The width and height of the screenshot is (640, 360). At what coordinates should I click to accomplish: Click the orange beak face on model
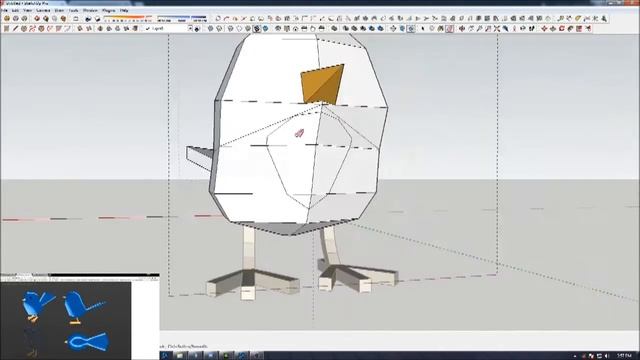coord(322,84)
